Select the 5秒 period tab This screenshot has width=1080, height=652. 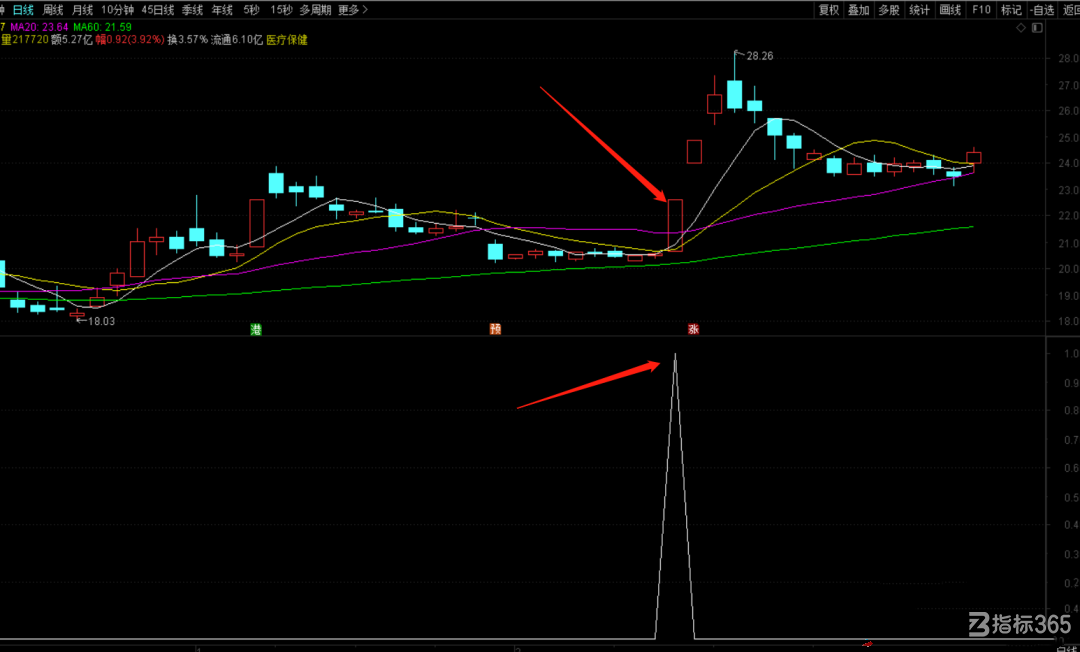tap(251, 10)
